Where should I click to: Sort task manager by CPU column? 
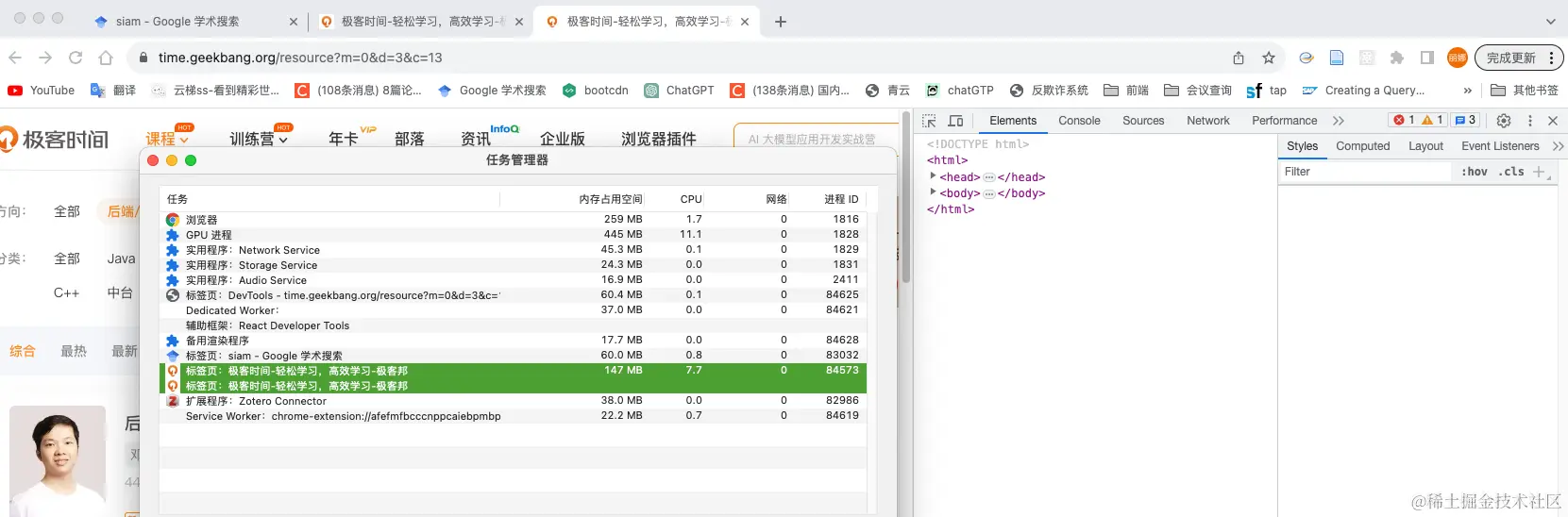pyautogui.click(x=691, y=199)
